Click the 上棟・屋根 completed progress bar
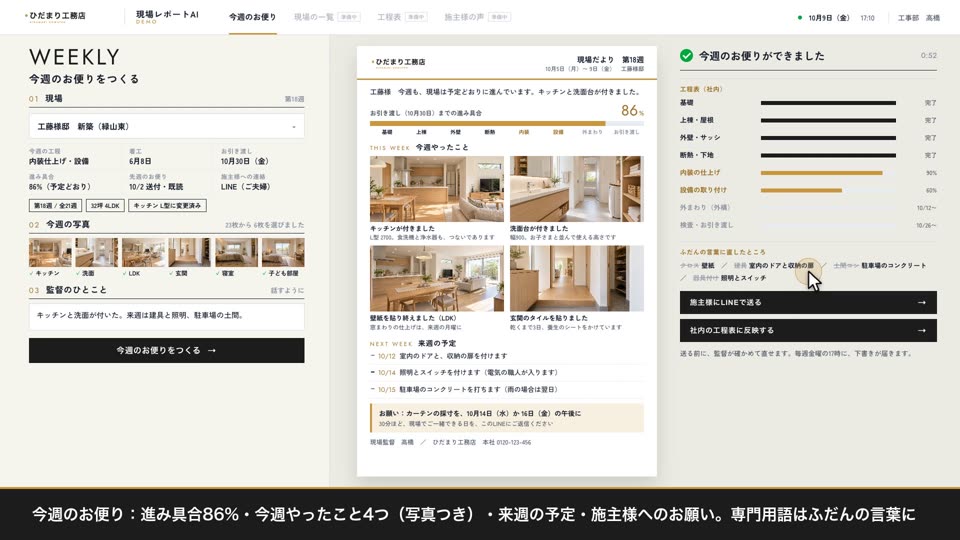 coord(828,121)
